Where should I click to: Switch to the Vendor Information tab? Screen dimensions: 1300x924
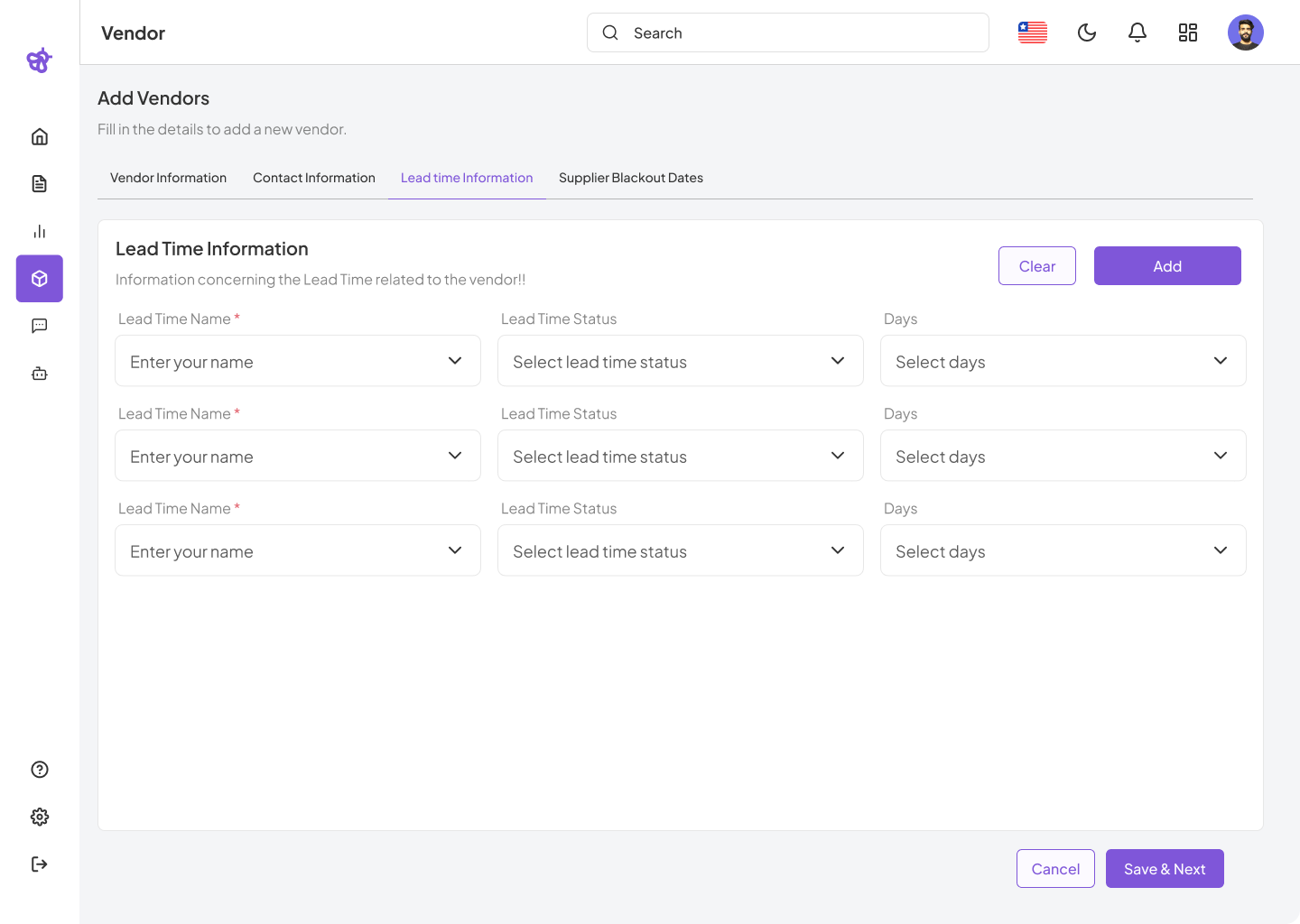tap(168, 178)
